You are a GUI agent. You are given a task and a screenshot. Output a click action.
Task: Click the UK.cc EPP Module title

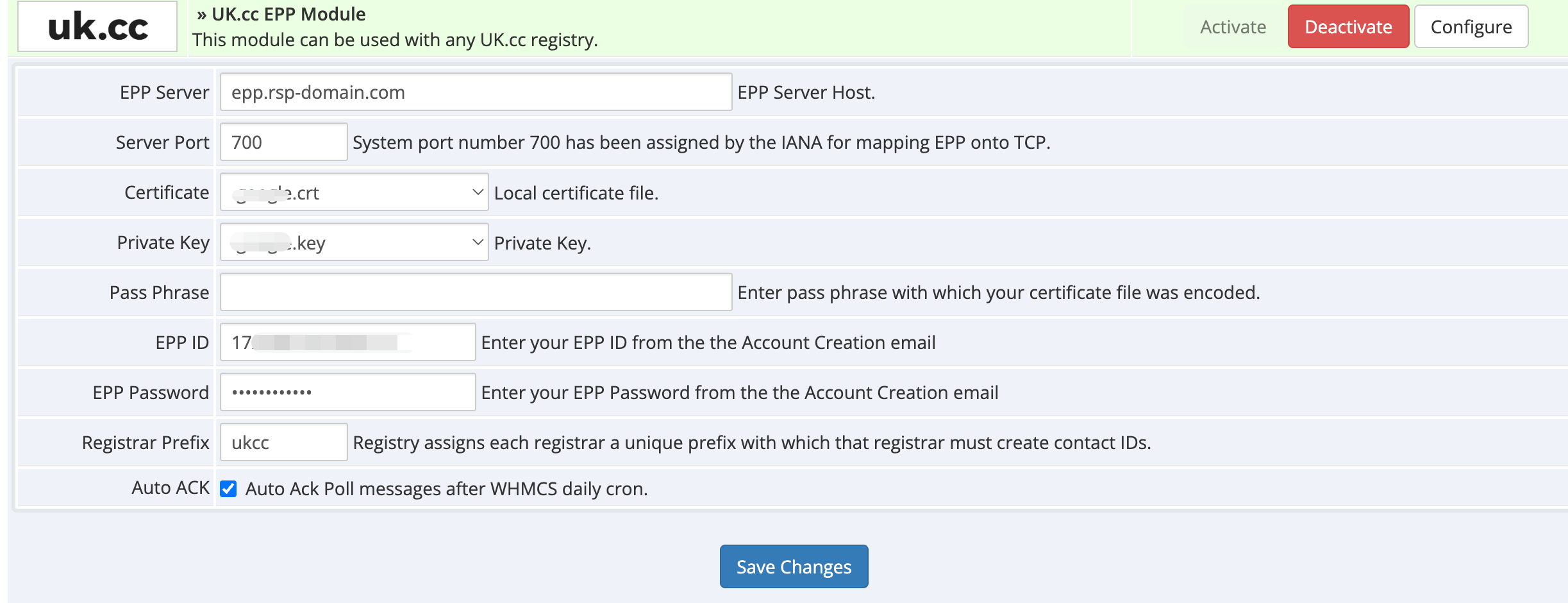pos(288,14)
